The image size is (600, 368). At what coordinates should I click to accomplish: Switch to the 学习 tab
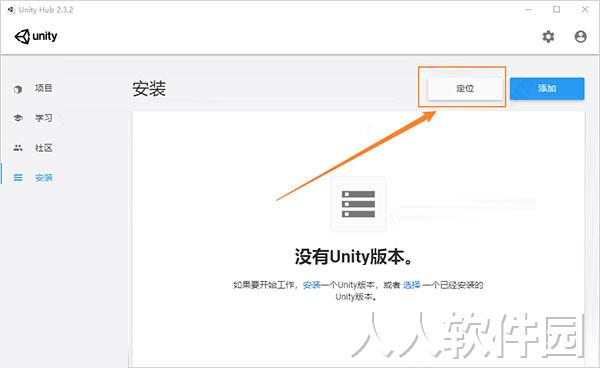pyautogui.click(x=44, y=118)
